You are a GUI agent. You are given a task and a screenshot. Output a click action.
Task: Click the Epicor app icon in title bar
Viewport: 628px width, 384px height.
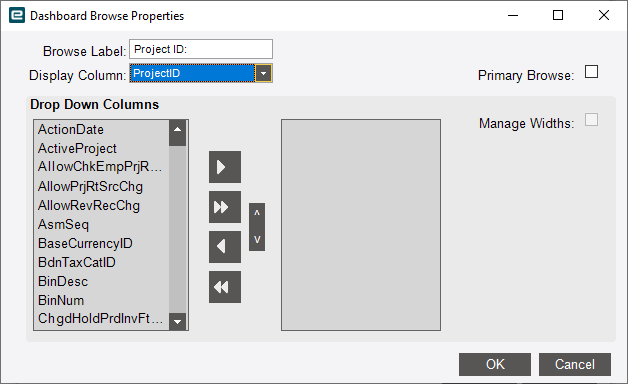tap(17, 16)
